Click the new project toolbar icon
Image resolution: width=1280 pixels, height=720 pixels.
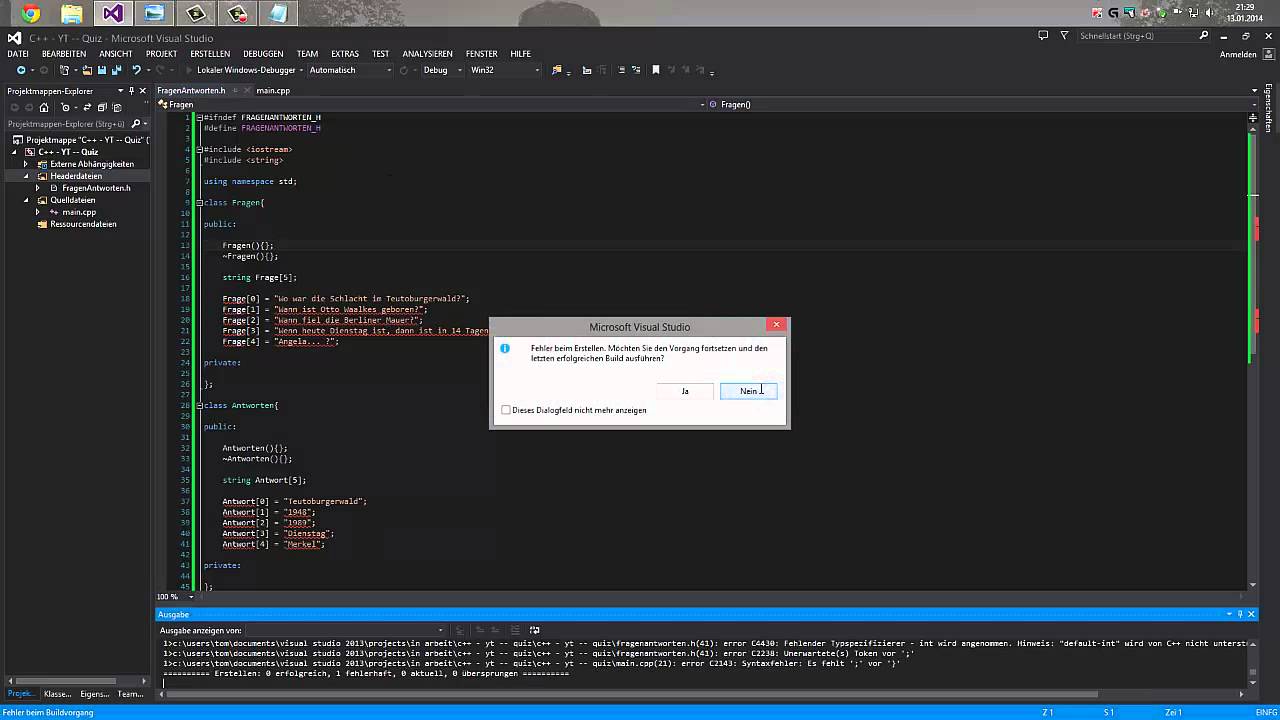click(x=66, y=70)
